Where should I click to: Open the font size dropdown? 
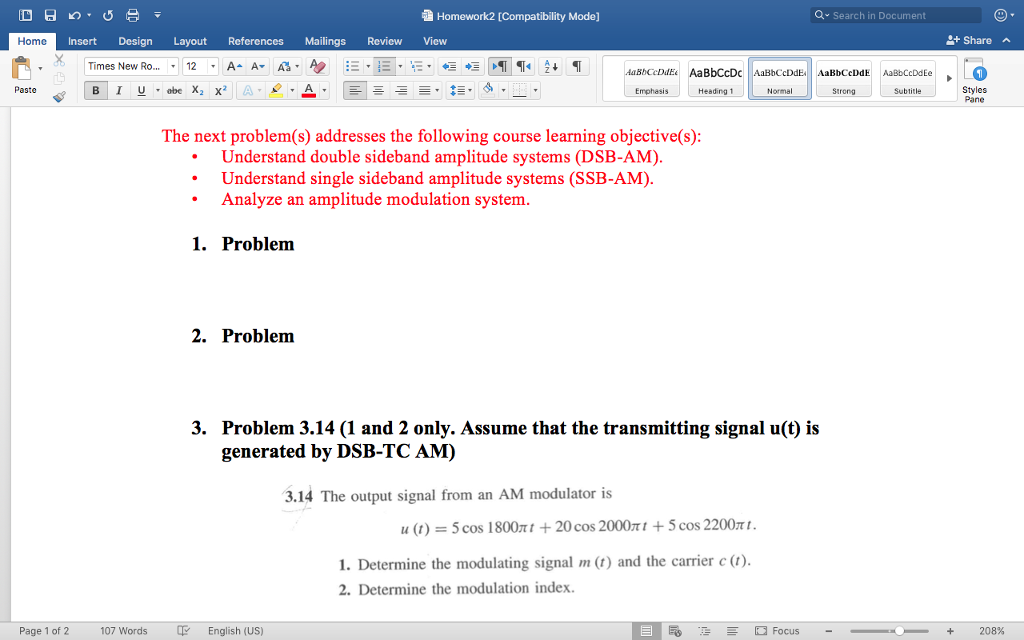[x=212, y=66]
